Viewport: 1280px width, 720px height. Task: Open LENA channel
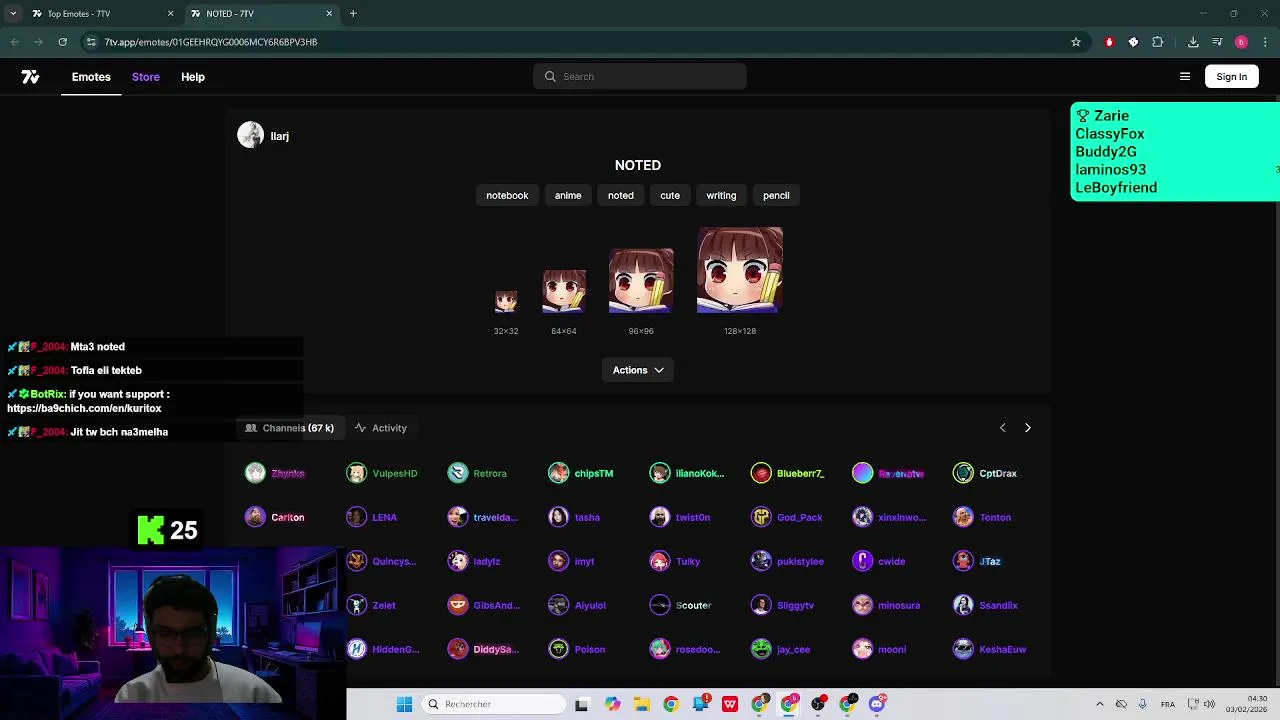tap(372, 517)
